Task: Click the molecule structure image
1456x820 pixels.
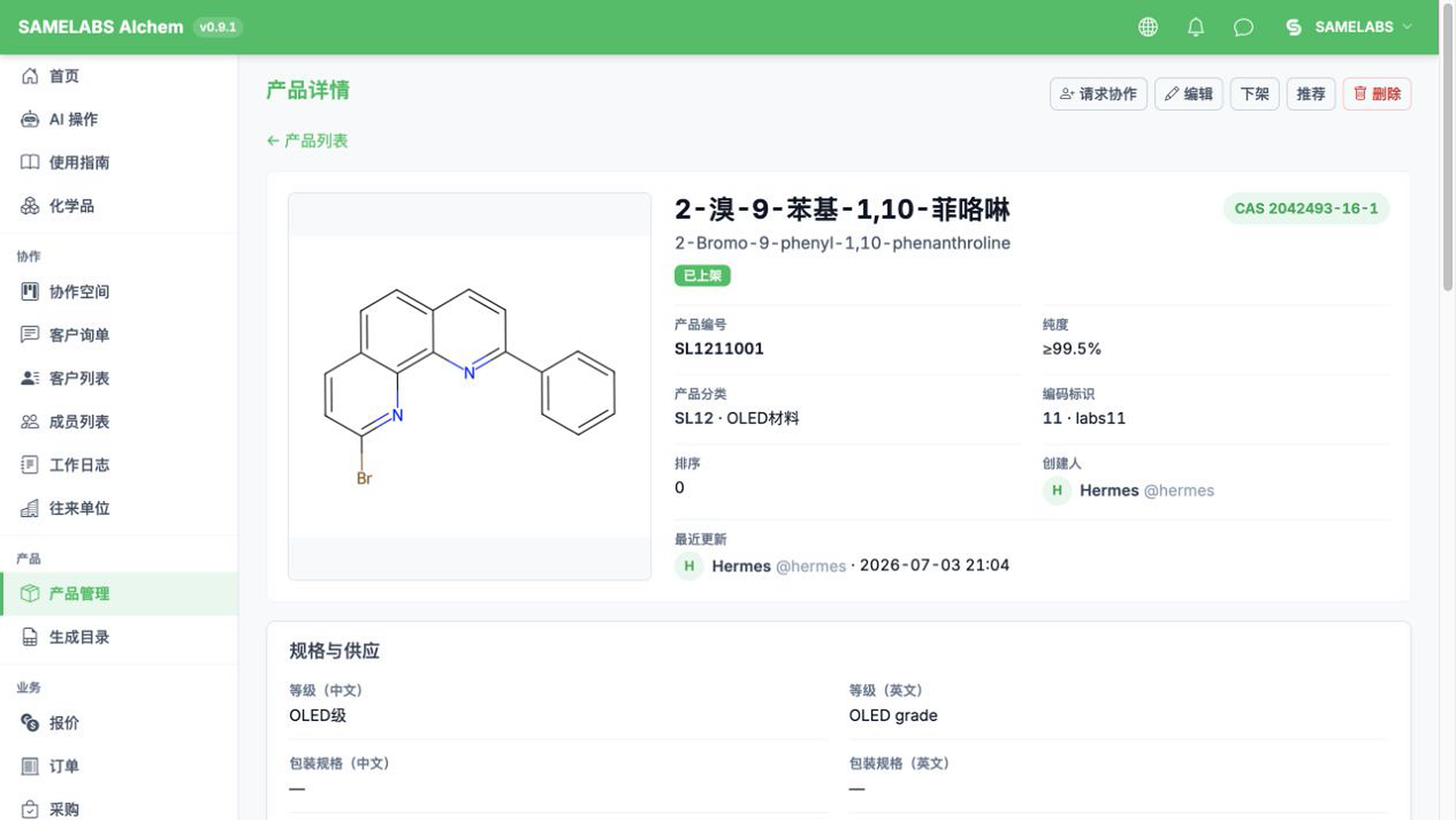Action: pyautogui.click(x=470, y=386)
